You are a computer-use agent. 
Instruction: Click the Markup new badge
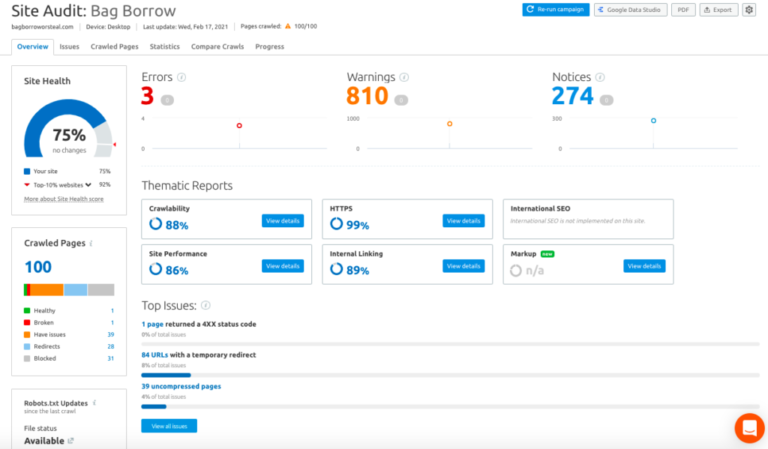coord(547,254)
